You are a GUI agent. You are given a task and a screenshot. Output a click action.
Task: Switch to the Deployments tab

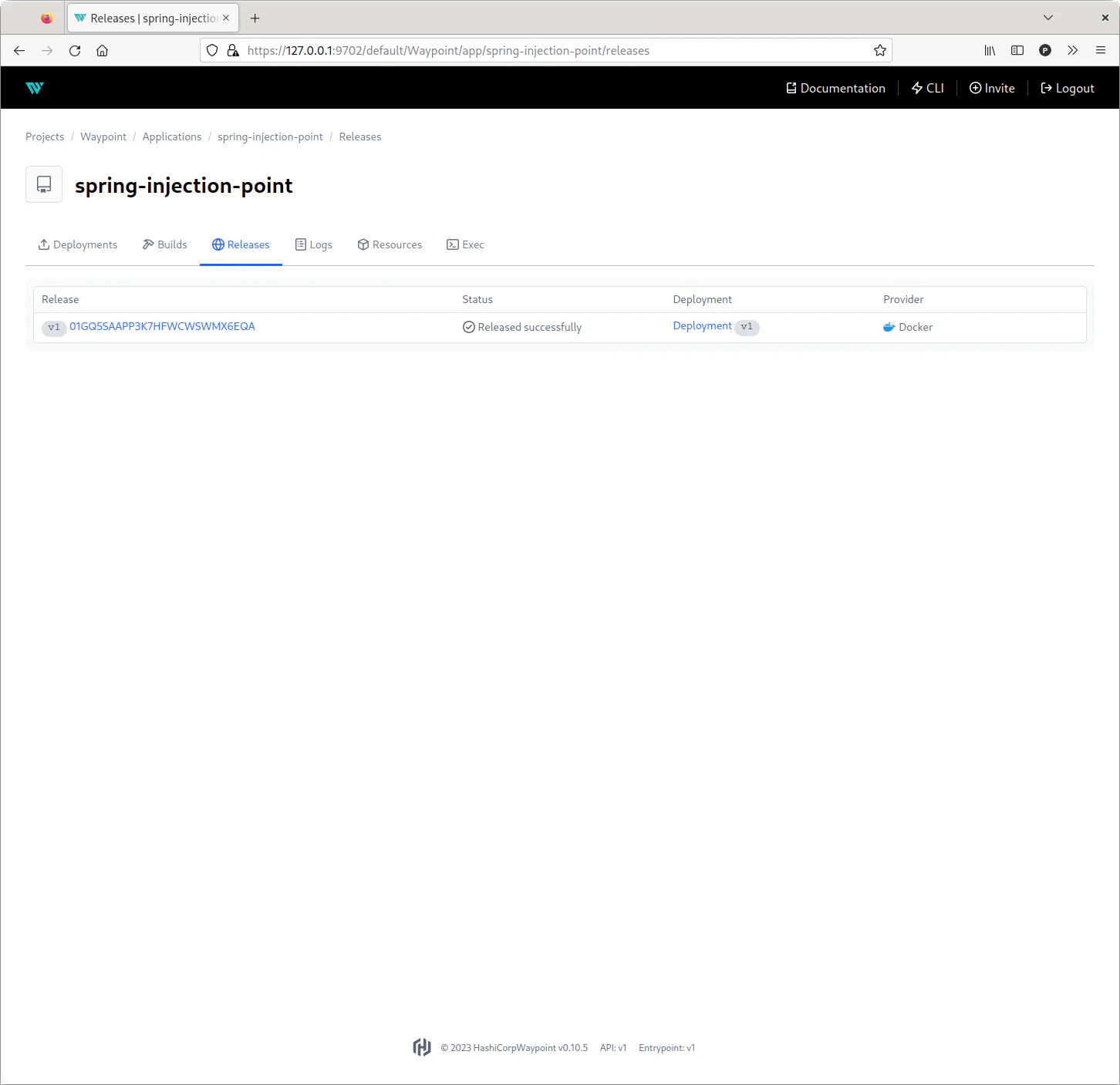pos(78,244)
